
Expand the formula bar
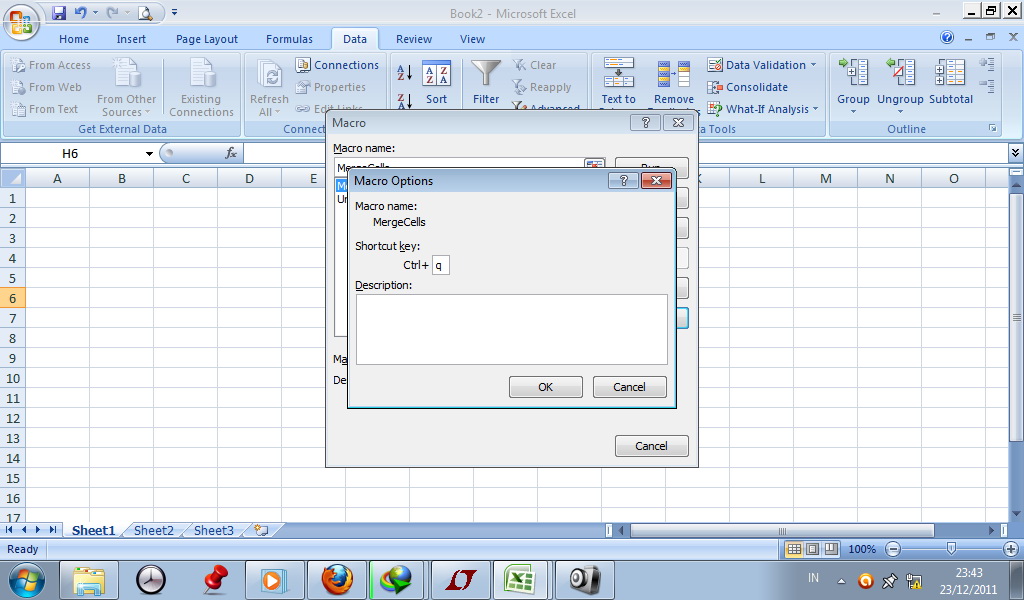coord(1015,153)
